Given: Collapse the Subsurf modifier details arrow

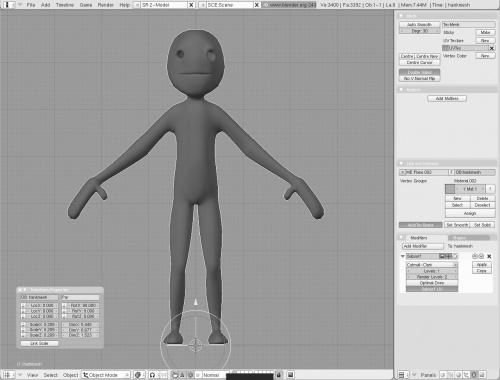Looking at the screenshot, I should click(x=403, y=256).
